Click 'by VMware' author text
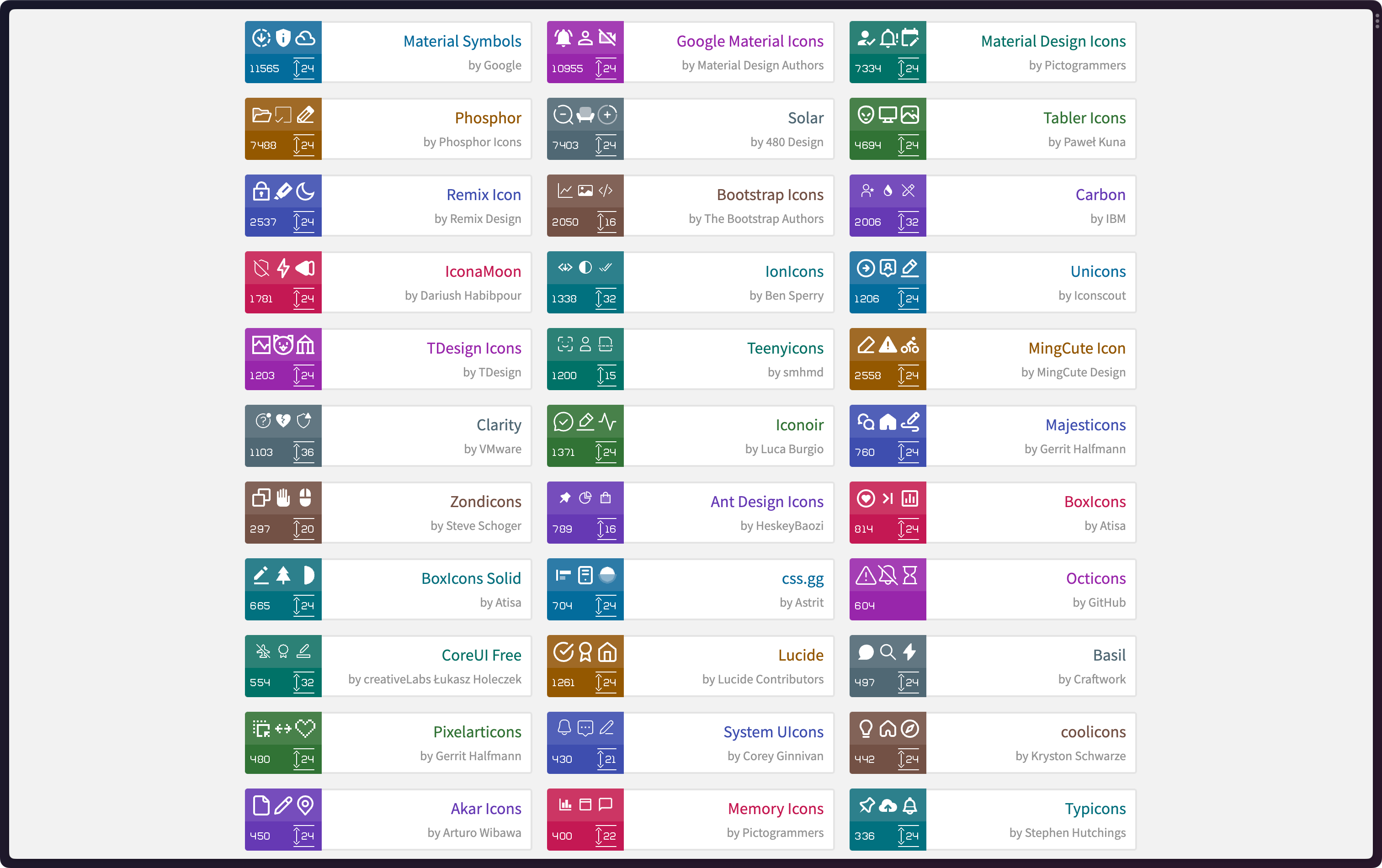Image resolution: width=1382 pixels, height=868 pixels. click(492, 449)
